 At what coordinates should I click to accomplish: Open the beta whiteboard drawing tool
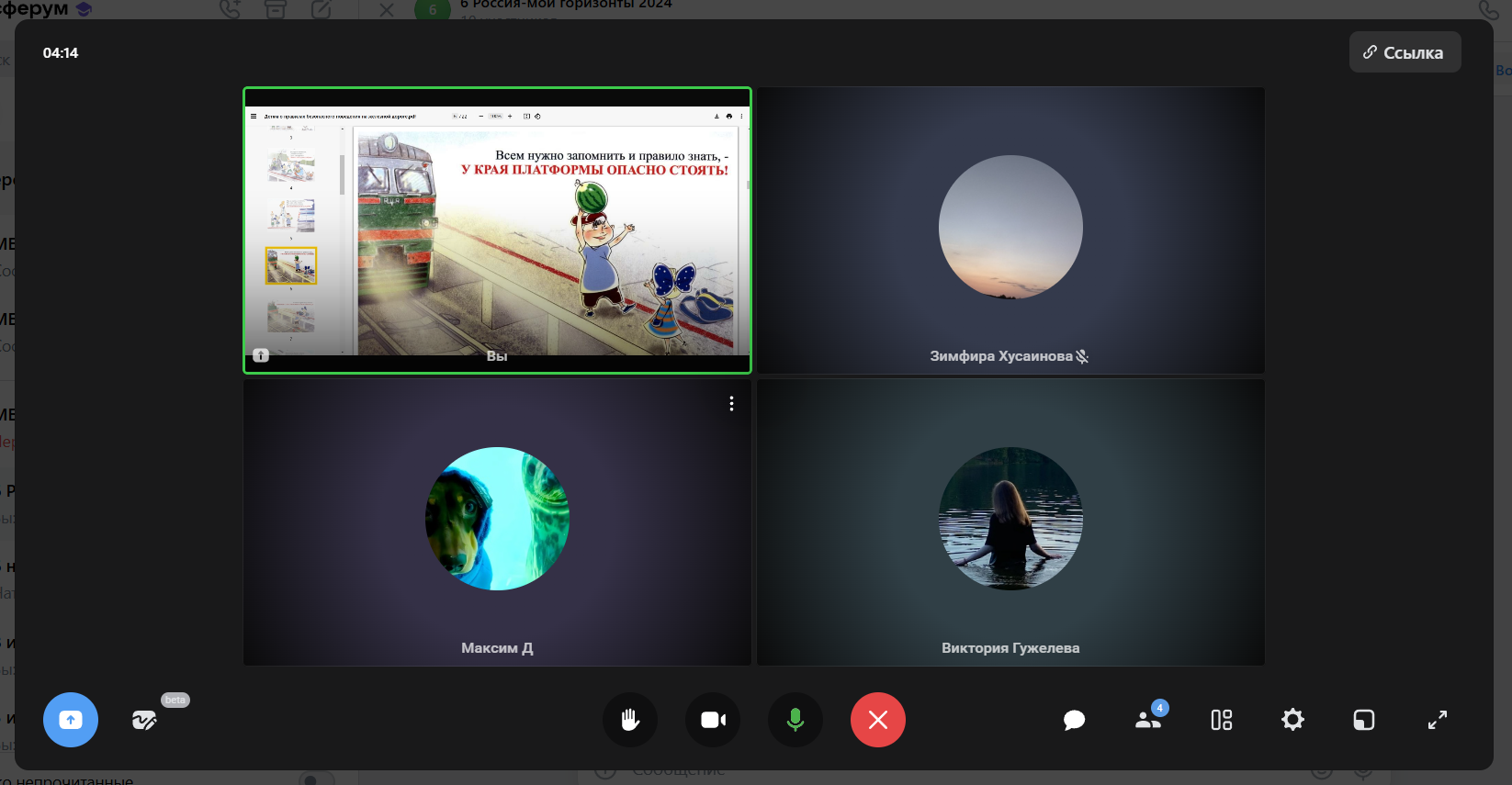144,720
